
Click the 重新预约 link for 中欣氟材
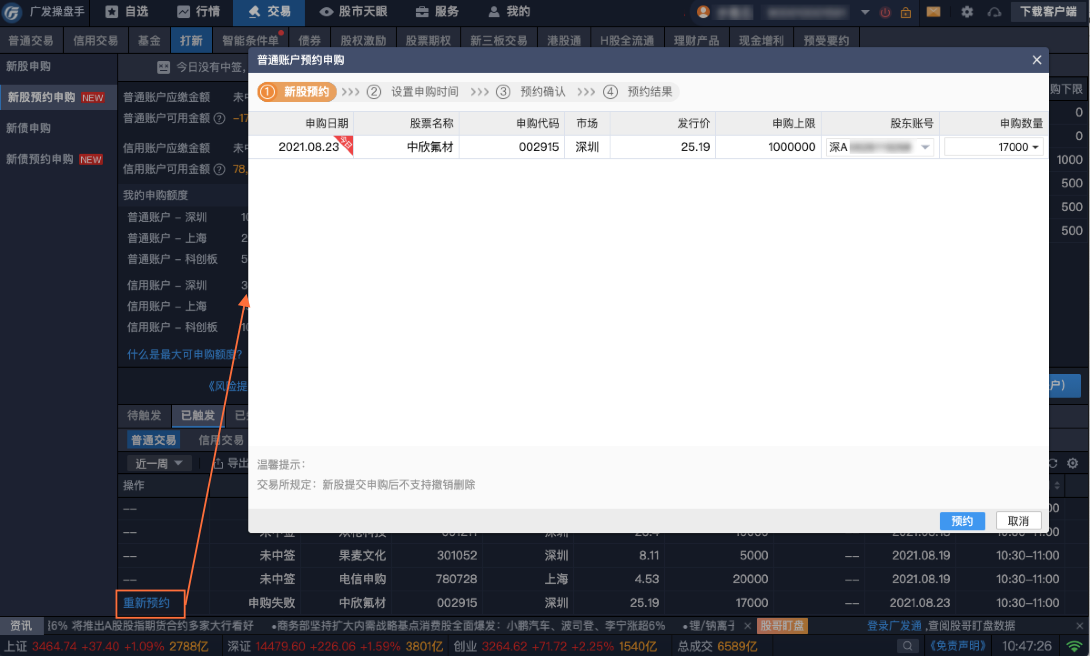(147, 602)
